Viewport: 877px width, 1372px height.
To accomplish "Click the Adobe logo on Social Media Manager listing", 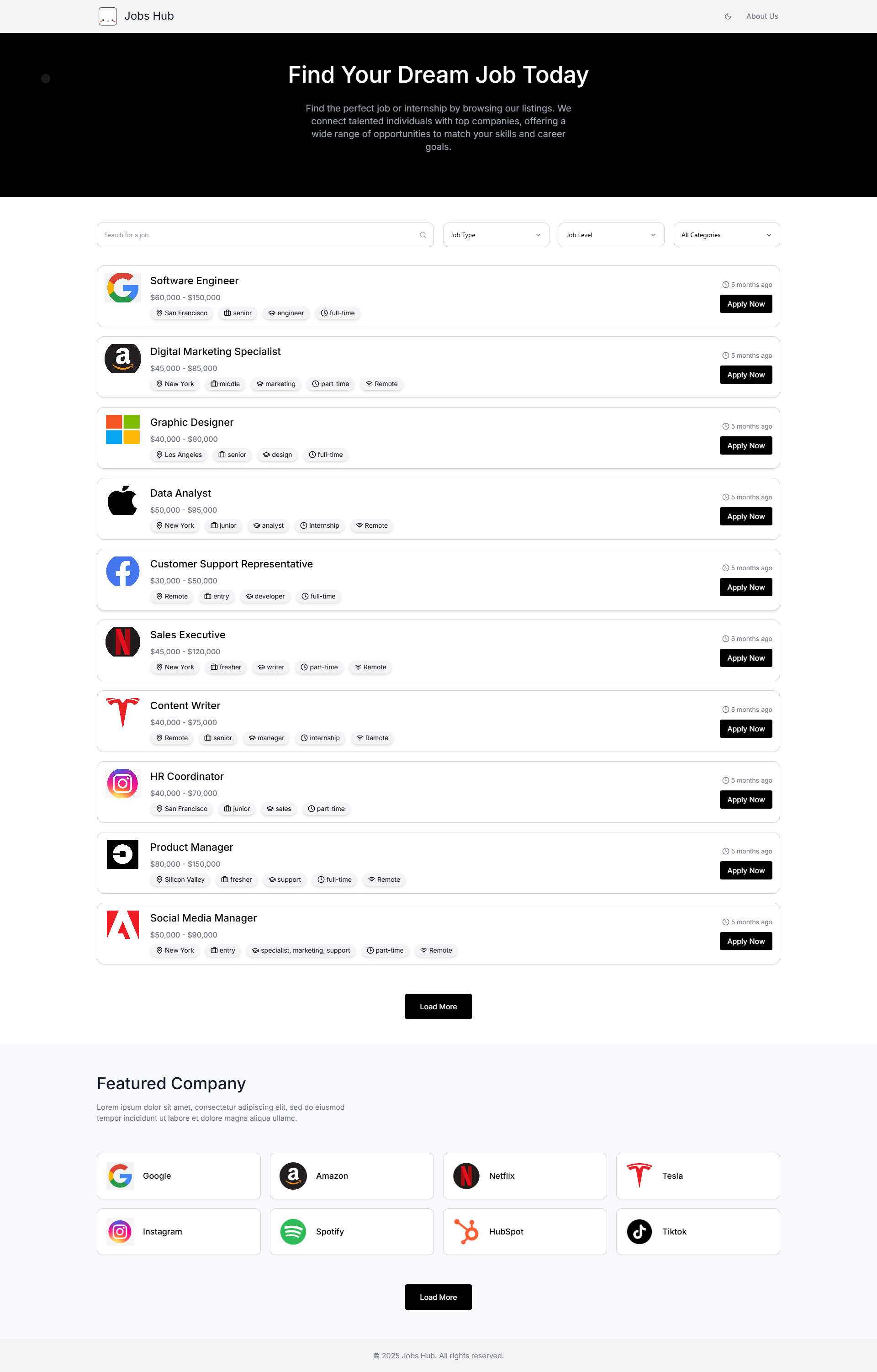I will point(123,925).
